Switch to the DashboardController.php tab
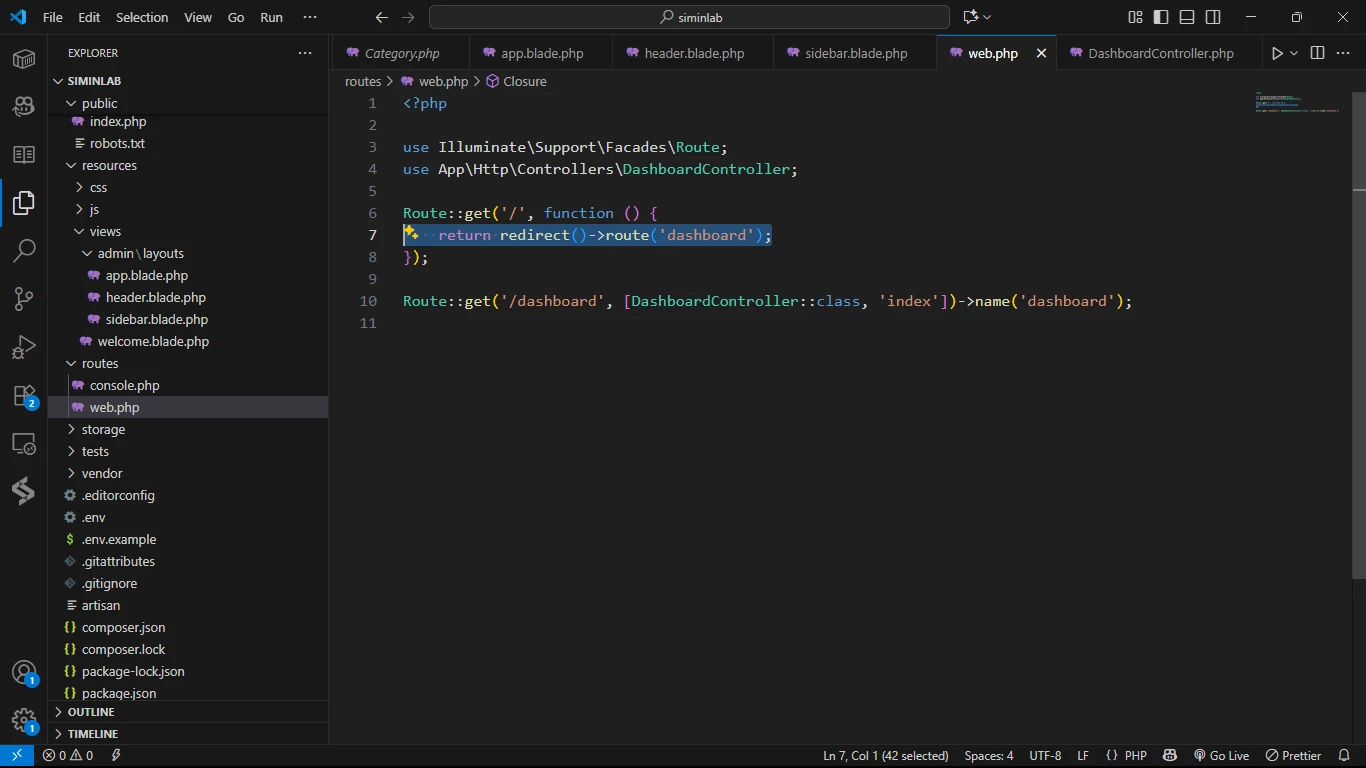 click(x=1160, y=53)
